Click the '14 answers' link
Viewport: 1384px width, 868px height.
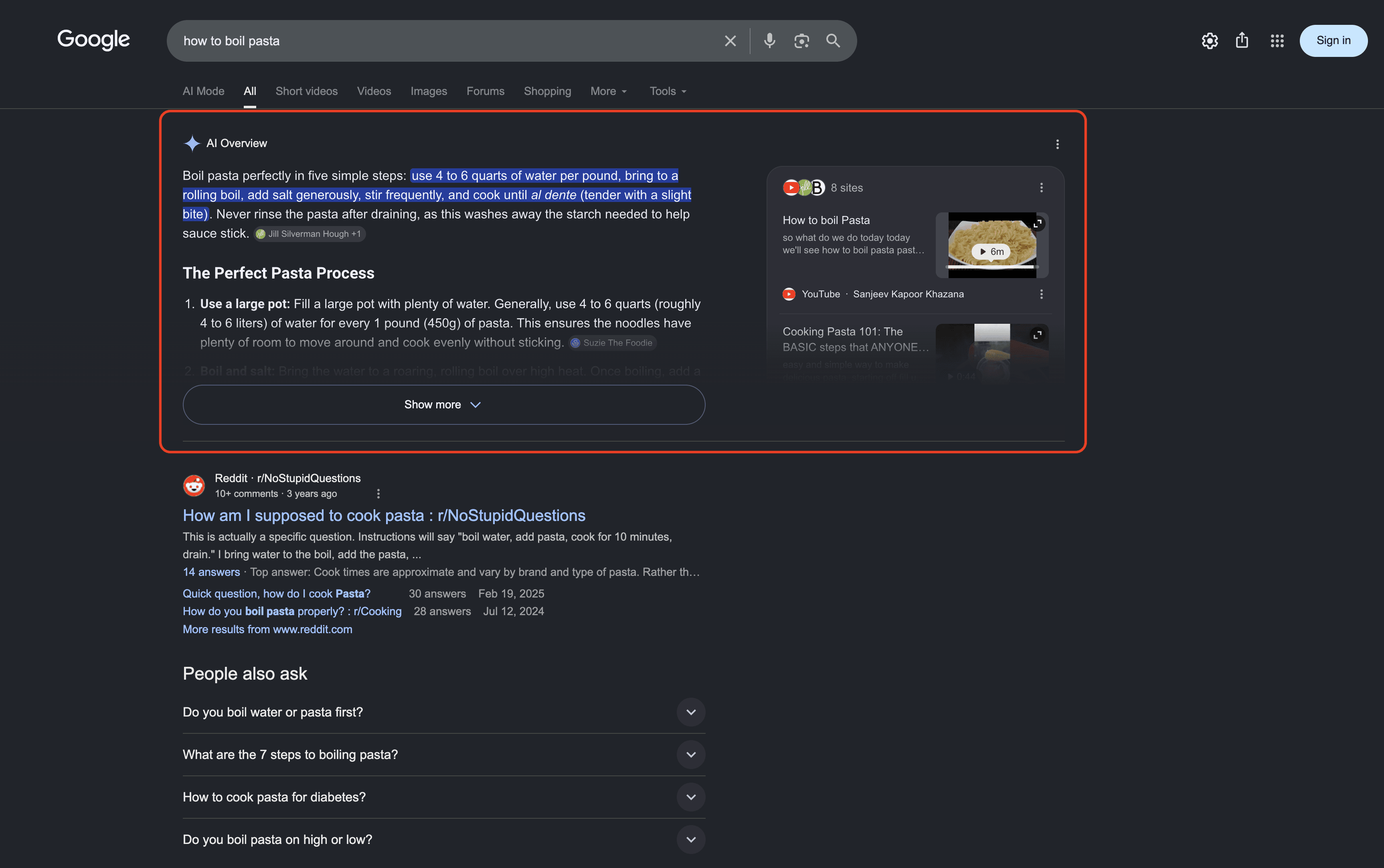(211, 572)
